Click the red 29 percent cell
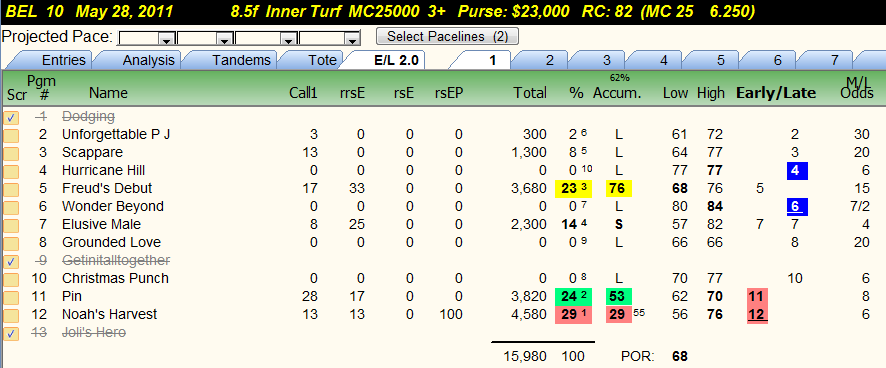This screenshot has height=368, width=886. 575,314
